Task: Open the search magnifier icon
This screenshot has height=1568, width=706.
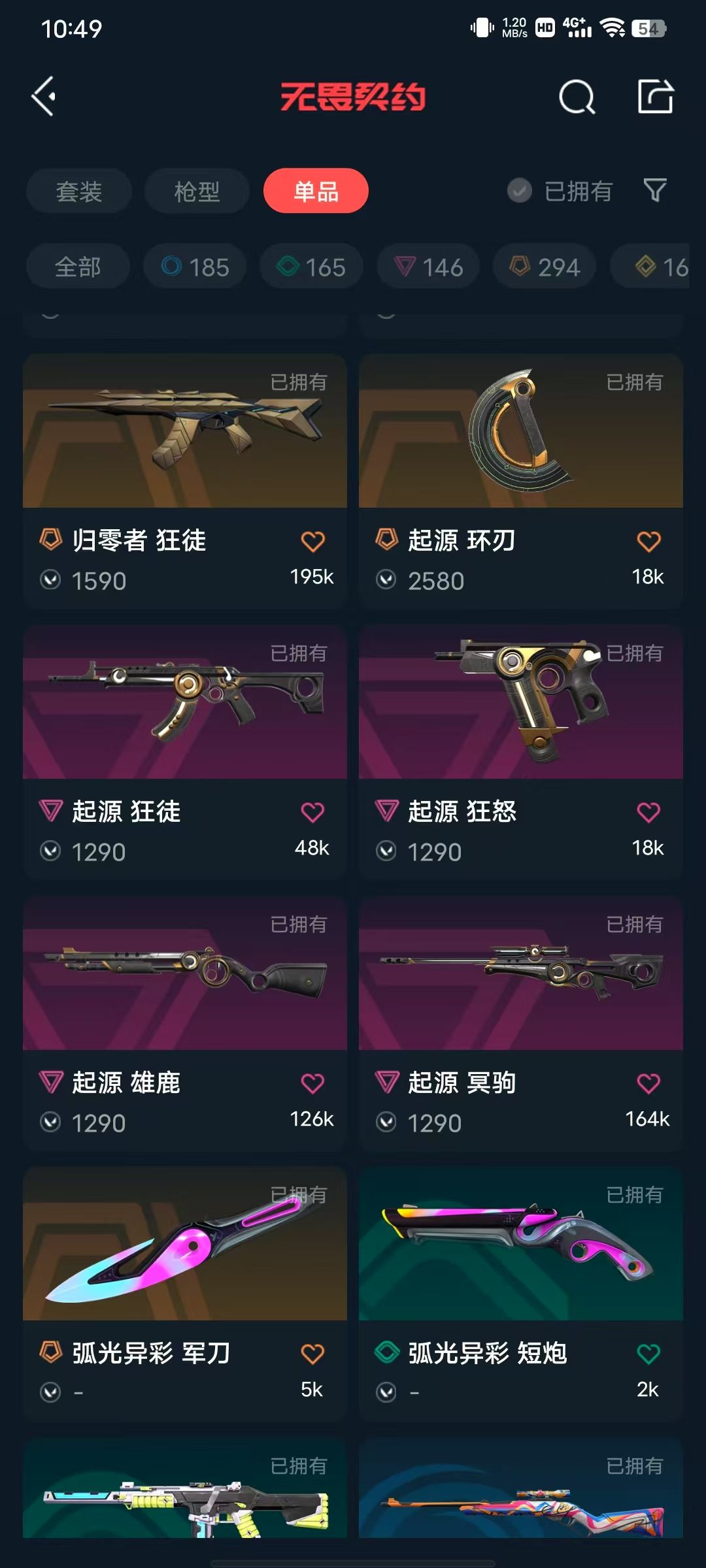Action: click(x=577, y=97)
